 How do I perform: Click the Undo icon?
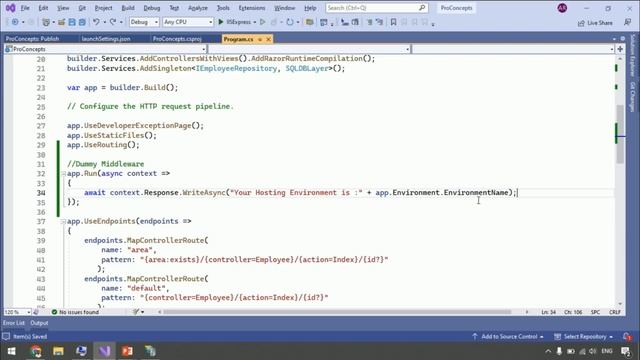click(x=96, y=22)
